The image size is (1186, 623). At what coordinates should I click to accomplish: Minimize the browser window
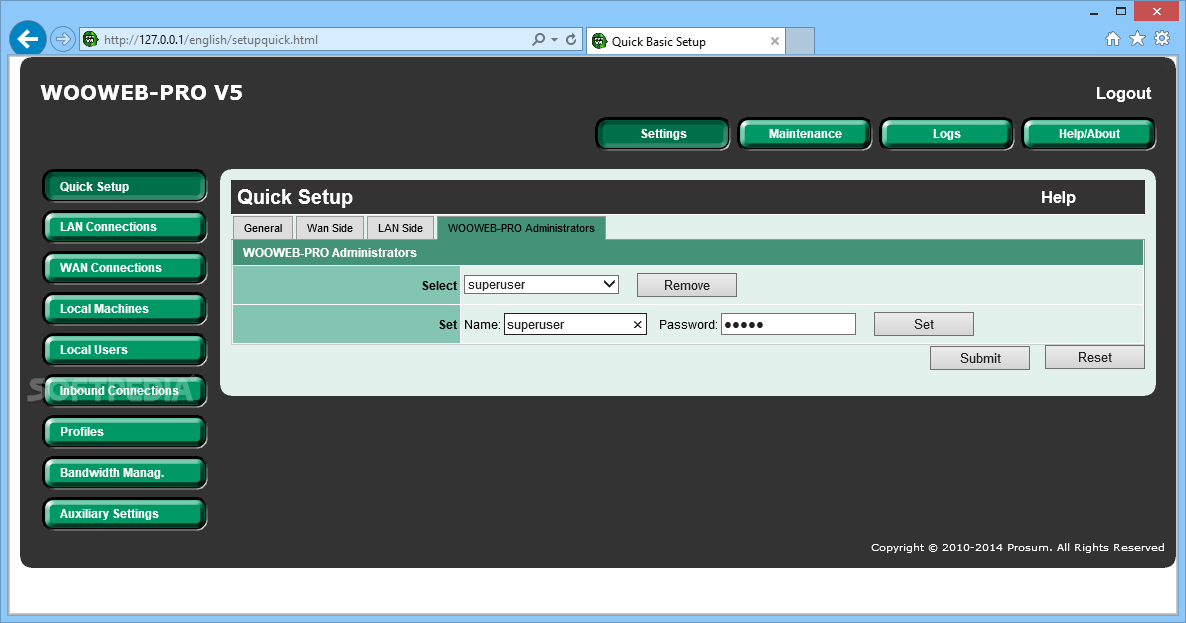coord(1094,12)
